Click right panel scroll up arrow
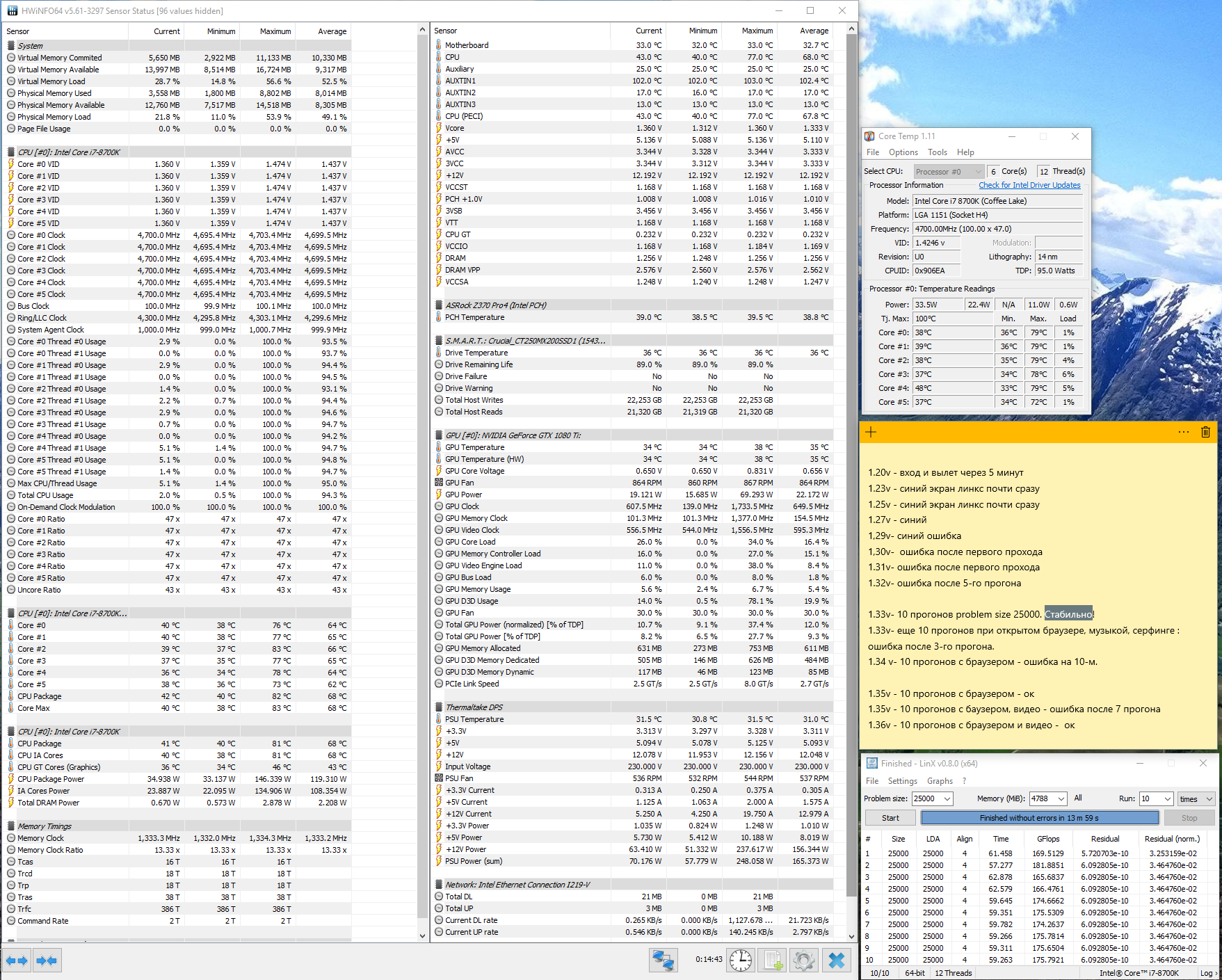1222x980 pixels. pos(851,29)
